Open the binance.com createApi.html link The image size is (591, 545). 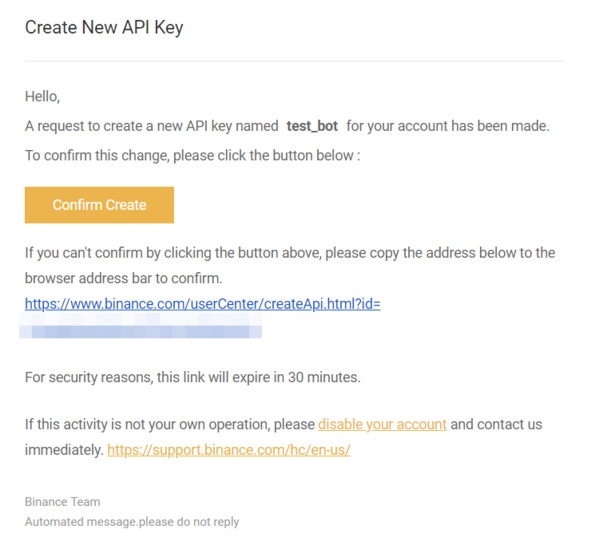coord(203,304)
